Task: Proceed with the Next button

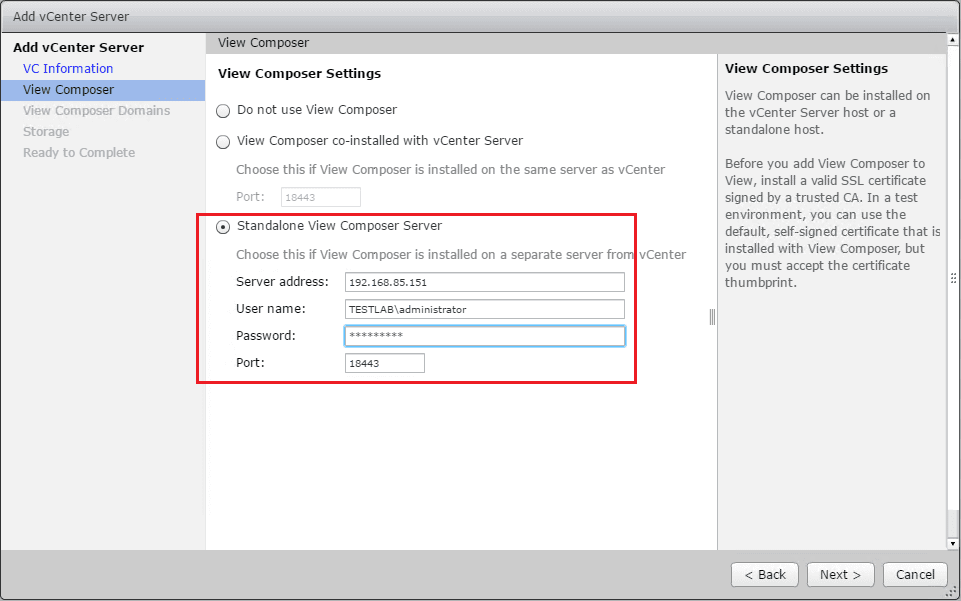Action: click(841, 575)
